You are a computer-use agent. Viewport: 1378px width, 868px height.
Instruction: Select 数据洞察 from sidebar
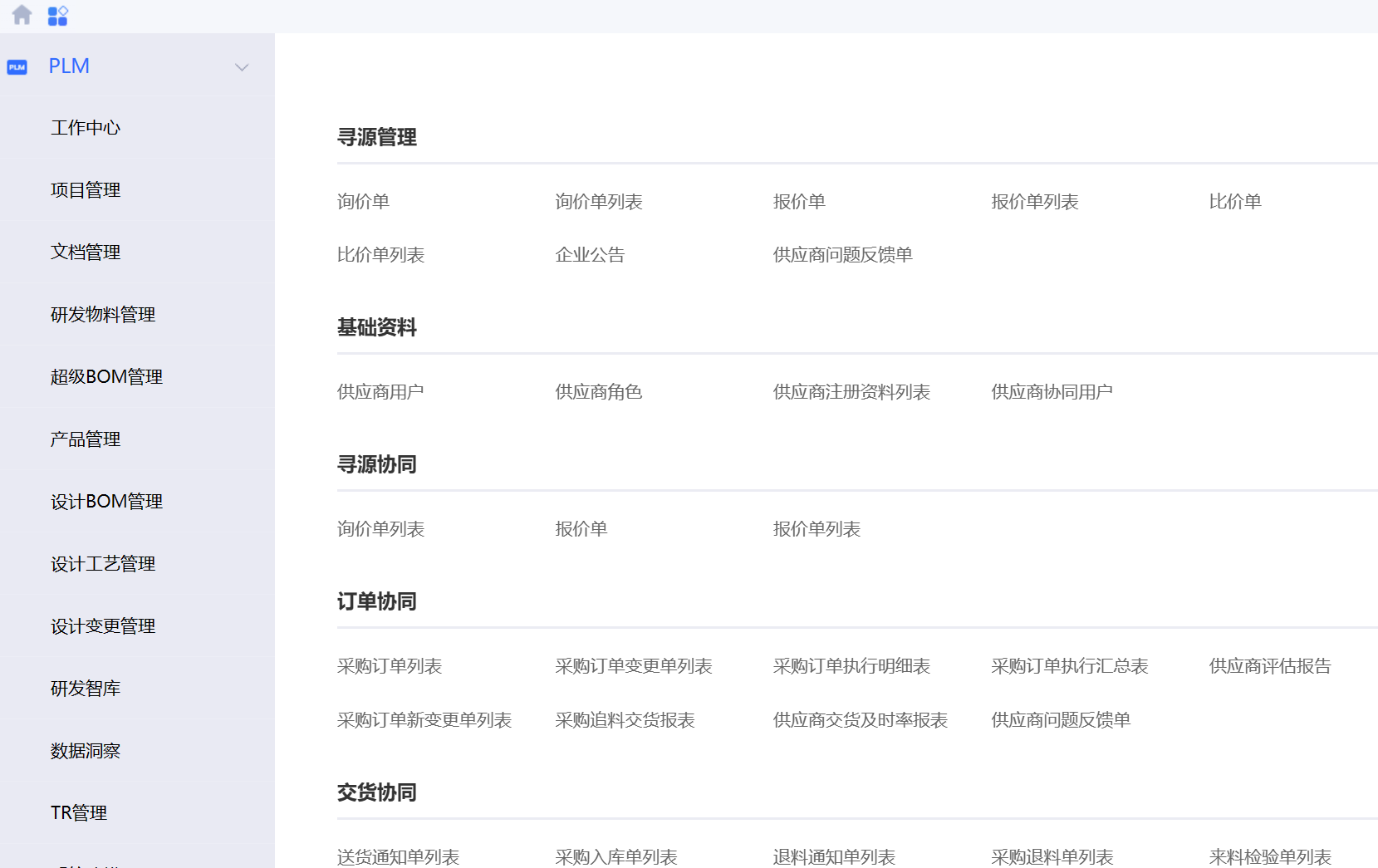[86, 751]
